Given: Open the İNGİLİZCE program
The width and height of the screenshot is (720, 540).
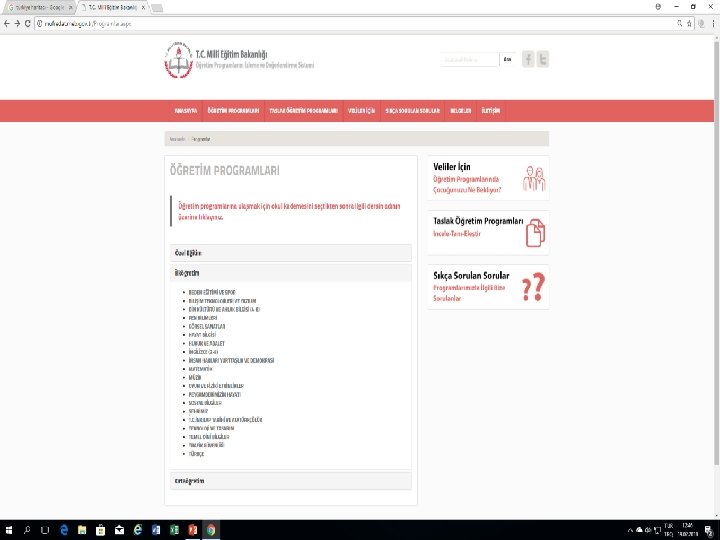Looking at the screenshot, I should tap(203, 352).
